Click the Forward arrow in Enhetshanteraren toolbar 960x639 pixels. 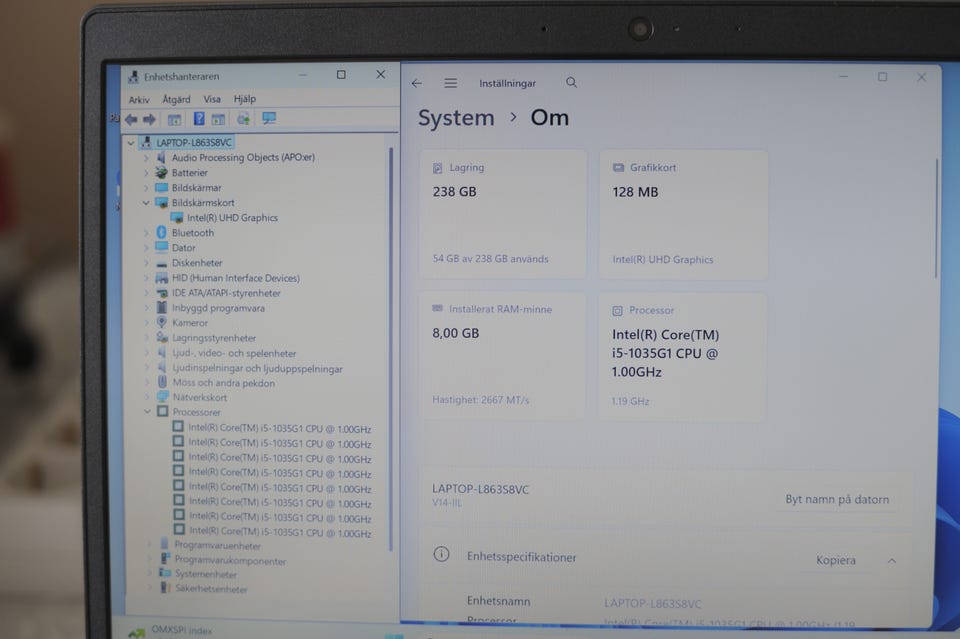149,119
